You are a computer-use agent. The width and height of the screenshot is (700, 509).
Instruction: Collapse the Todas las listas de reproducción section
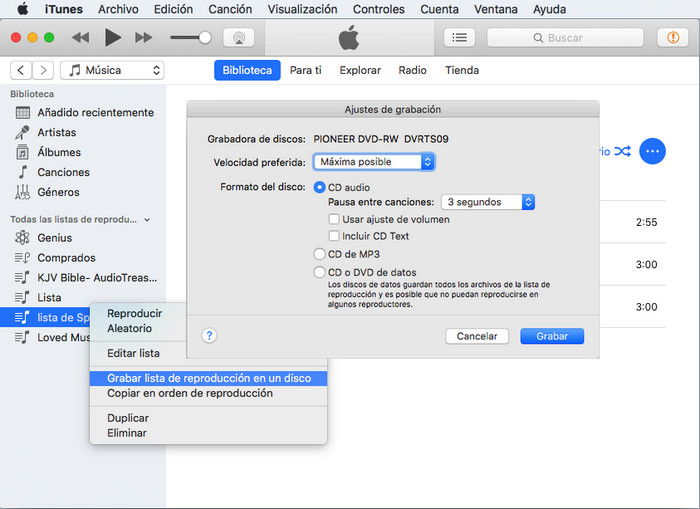pos(147,220)
